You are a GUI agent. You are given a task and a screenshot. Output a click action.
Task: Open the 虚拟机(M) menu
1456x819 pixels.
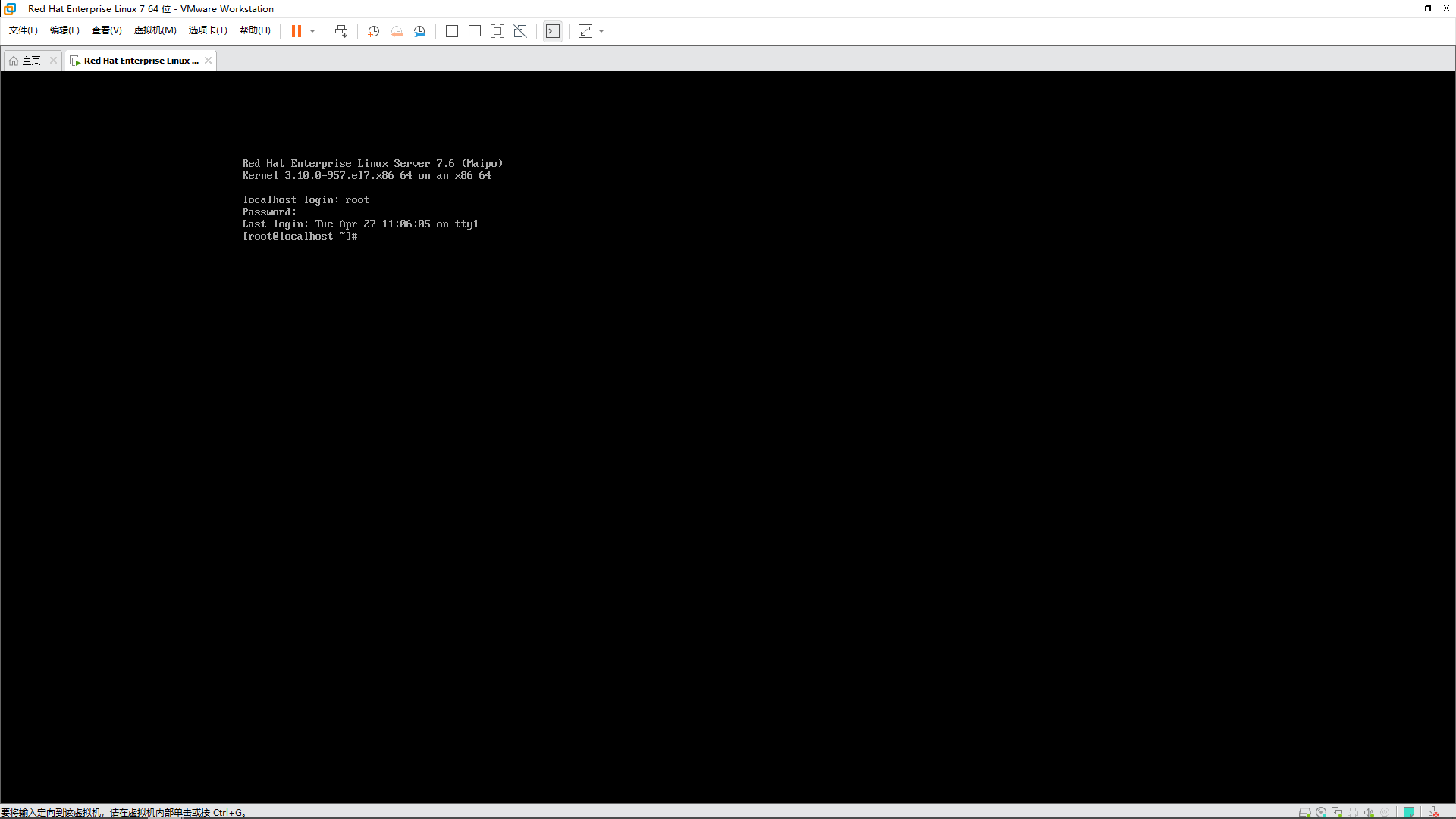click(x=155, y=31)
